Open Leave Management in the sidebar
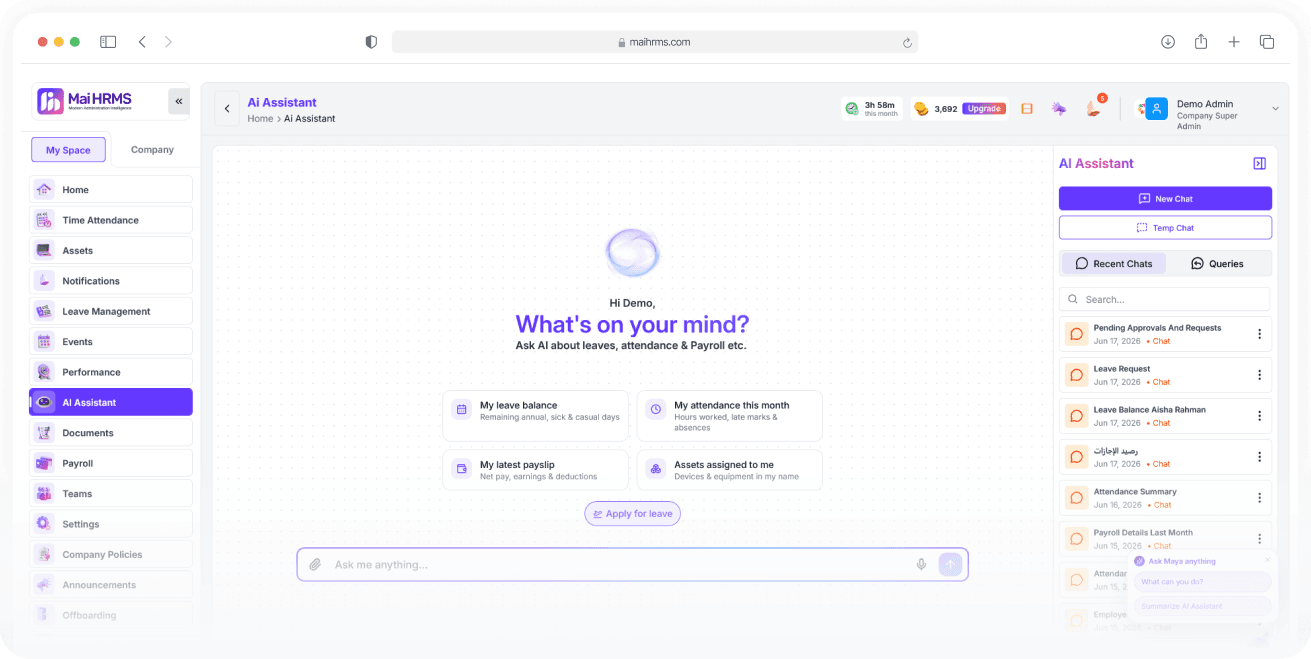The image size is (1311, 659). 111,311
